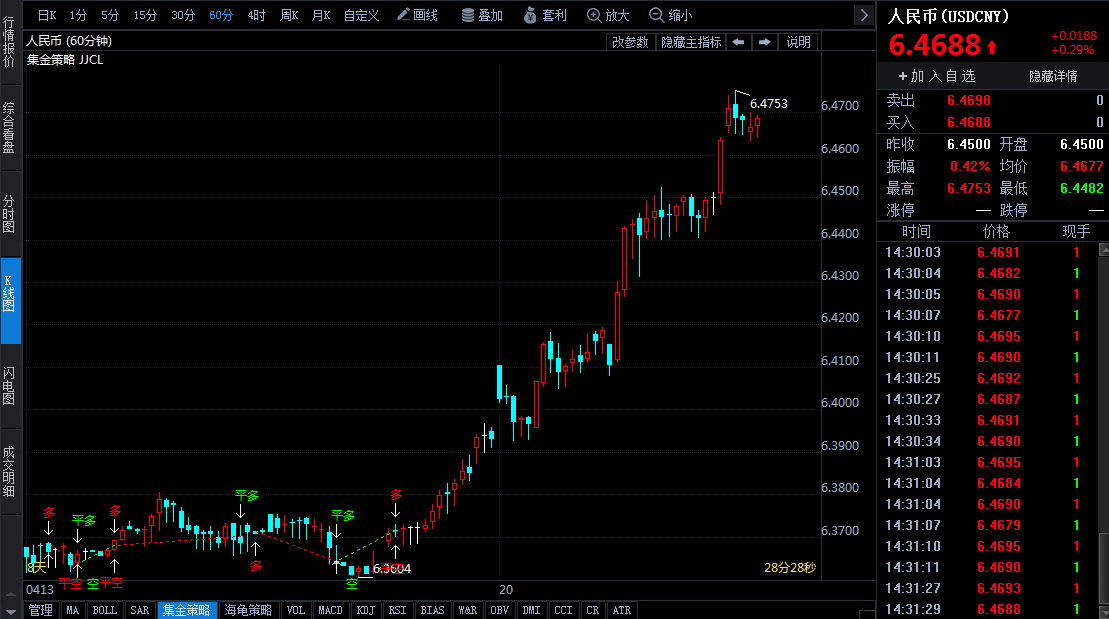Open the 说明 description button
This screenshot has height=619, width=1109.
(x=799, y=42)
